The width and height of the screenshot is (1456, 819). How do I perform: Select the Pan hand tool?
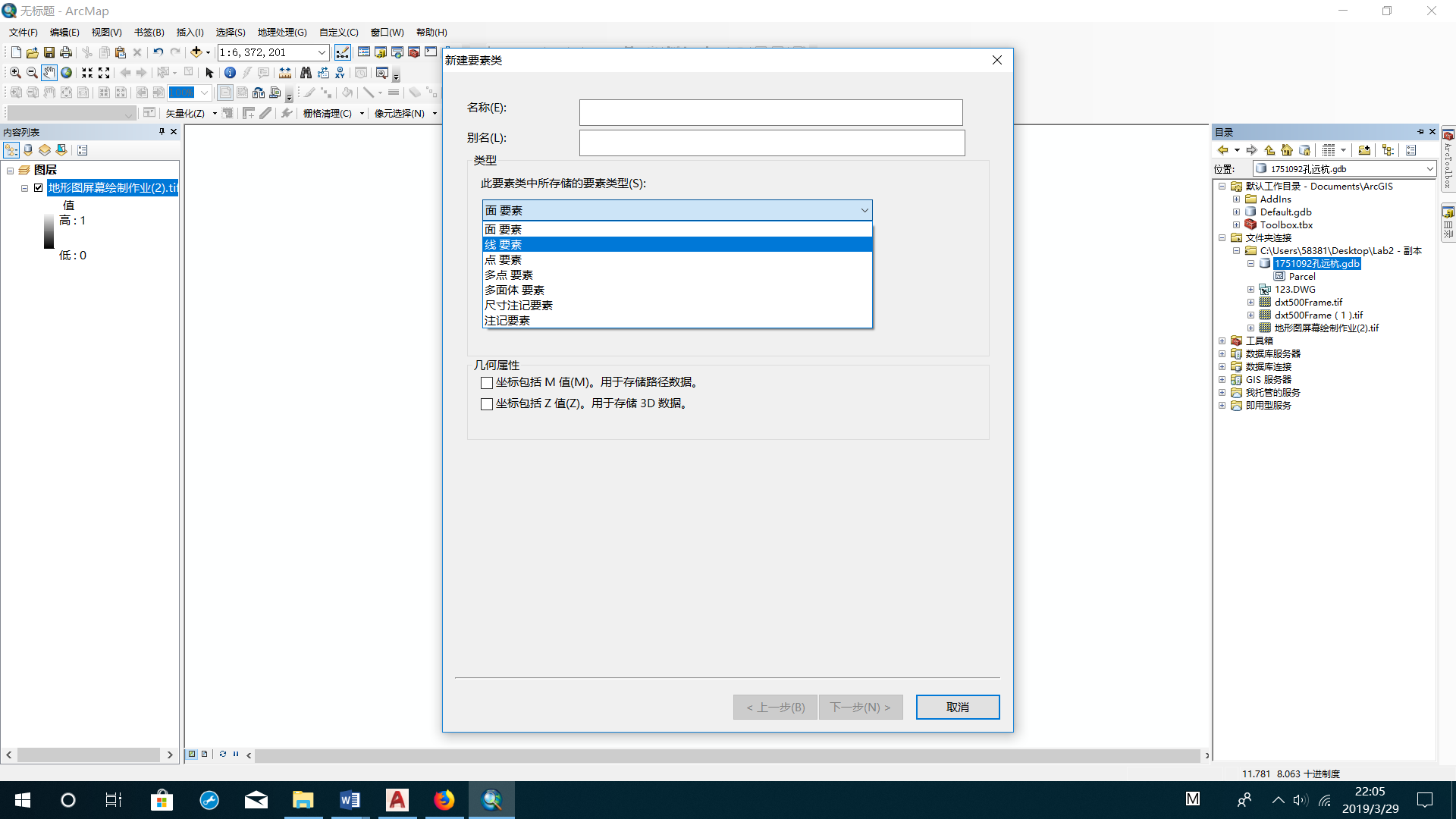coord(49,73)
